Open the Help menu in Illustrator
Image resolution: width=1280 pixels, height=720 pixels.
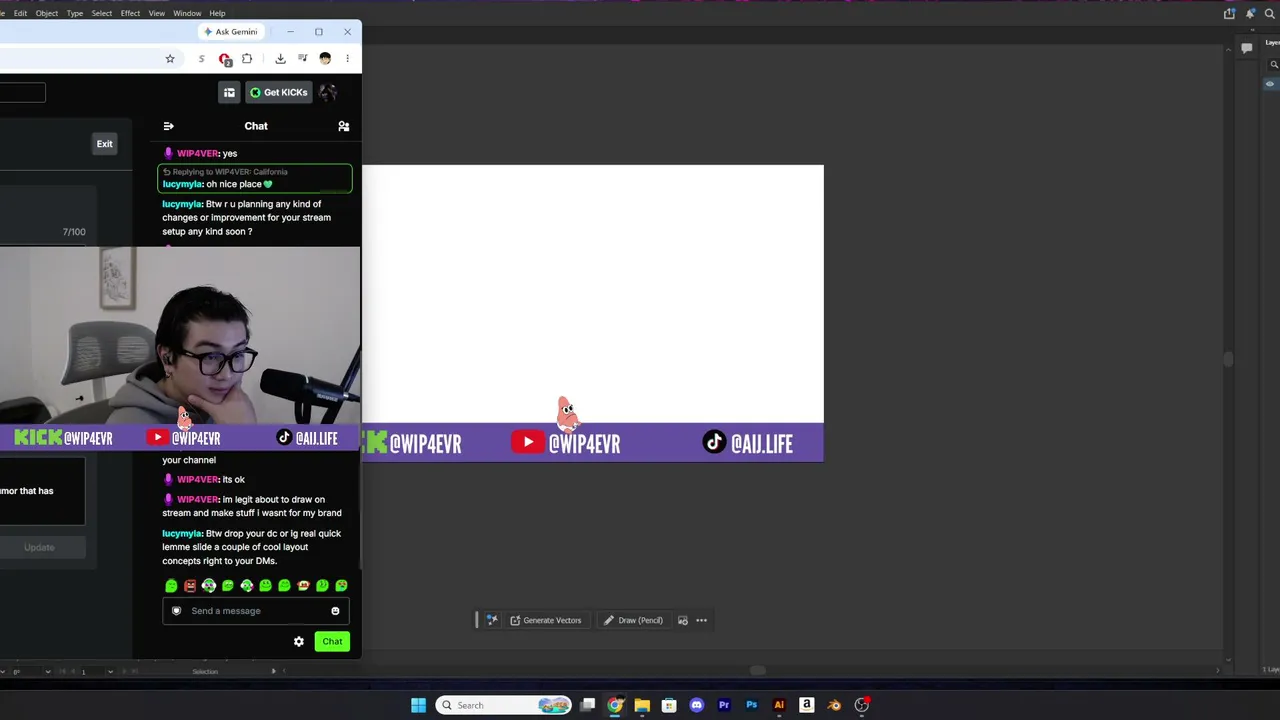point(217,13)
